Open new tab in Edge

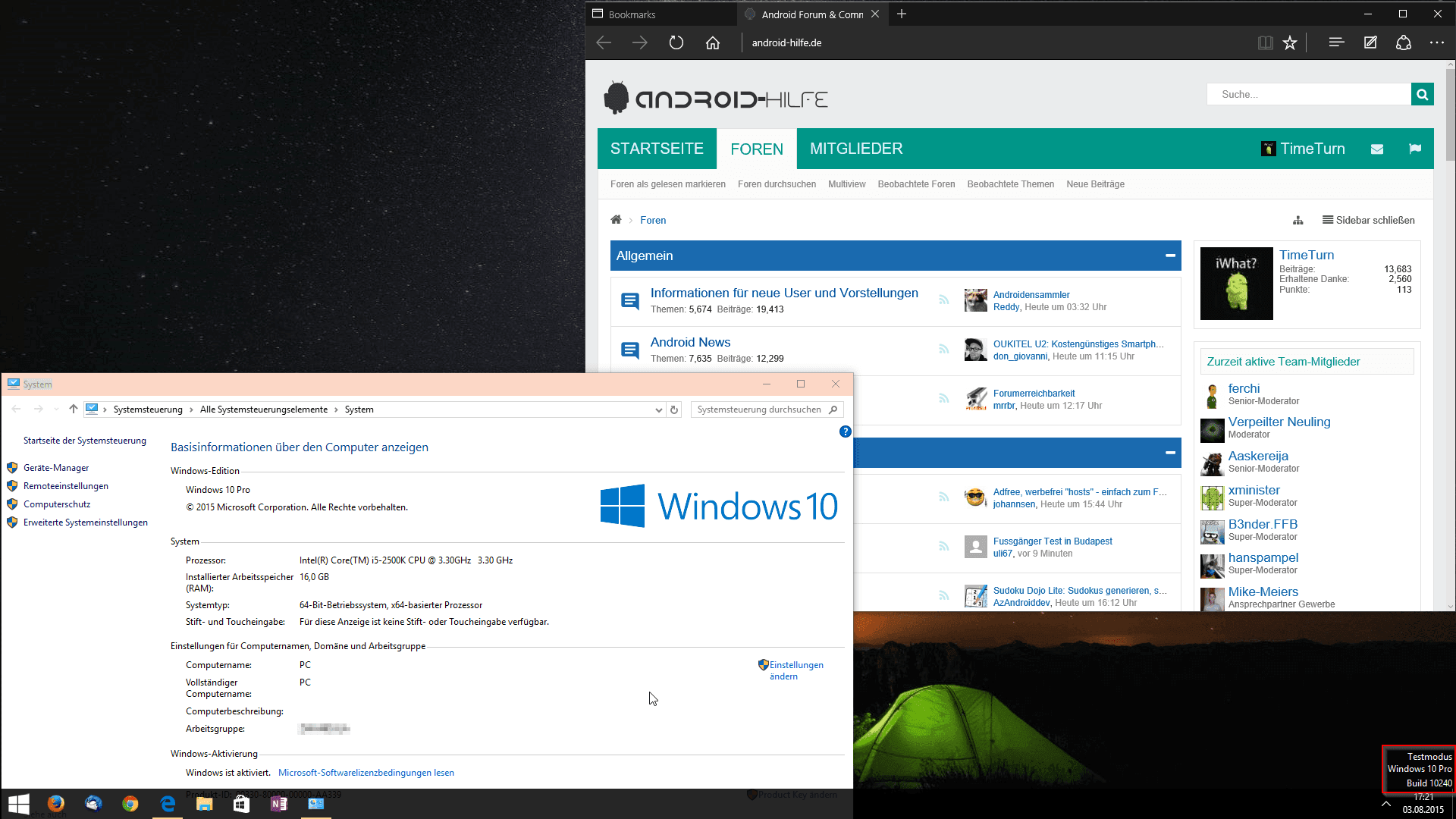coord(902,14)
